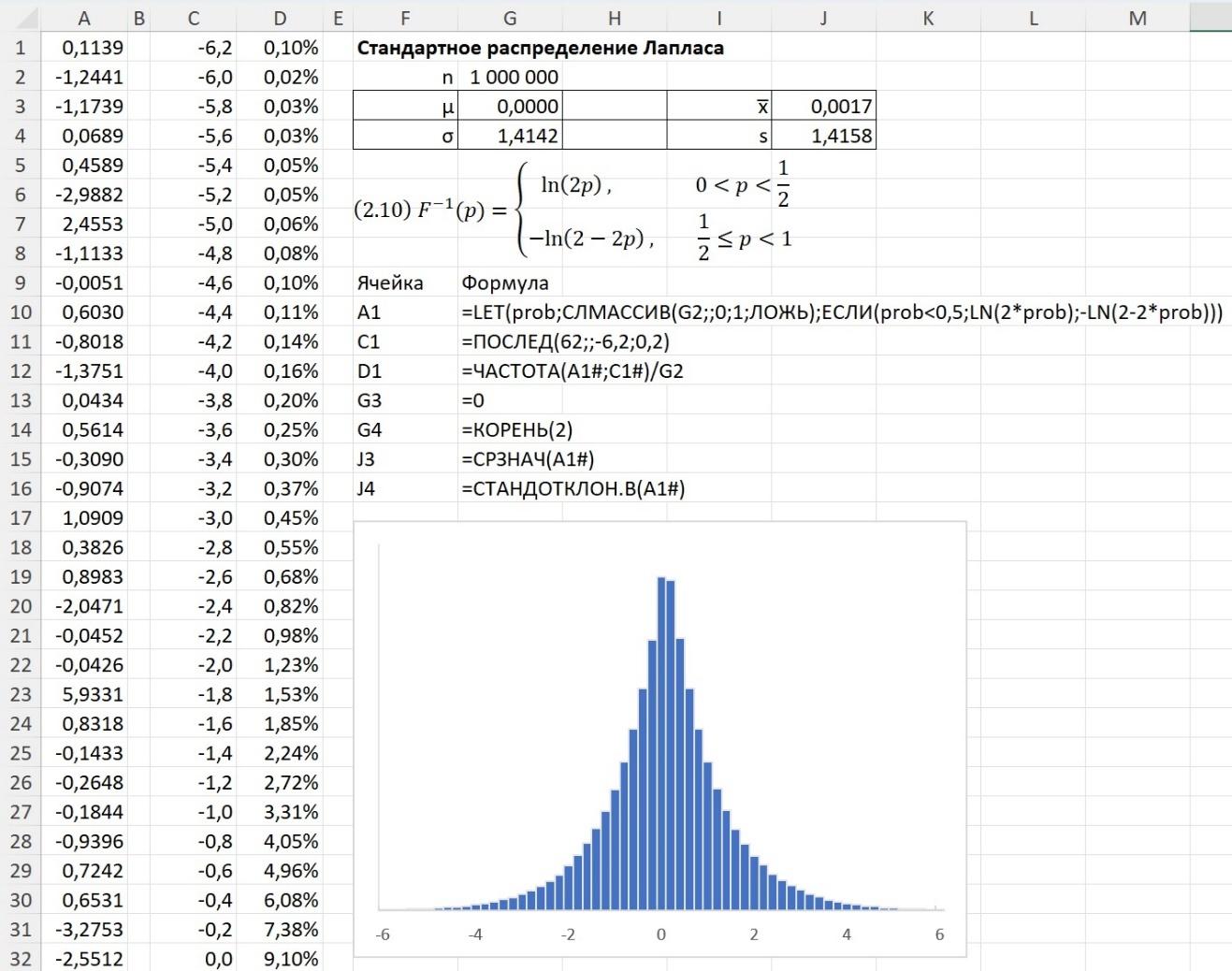This screenshot has height=971, width=1232.
Task: Select the "=ПОСЛЕД(62;;-6,2;0,2)" formula text
Action: coord(566,341)
